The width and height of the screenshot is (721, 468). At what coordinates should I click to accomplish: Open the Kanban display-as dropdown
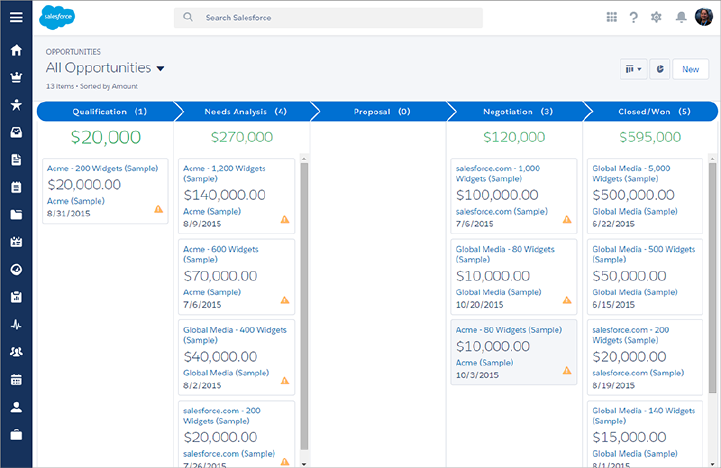(633, 69)
